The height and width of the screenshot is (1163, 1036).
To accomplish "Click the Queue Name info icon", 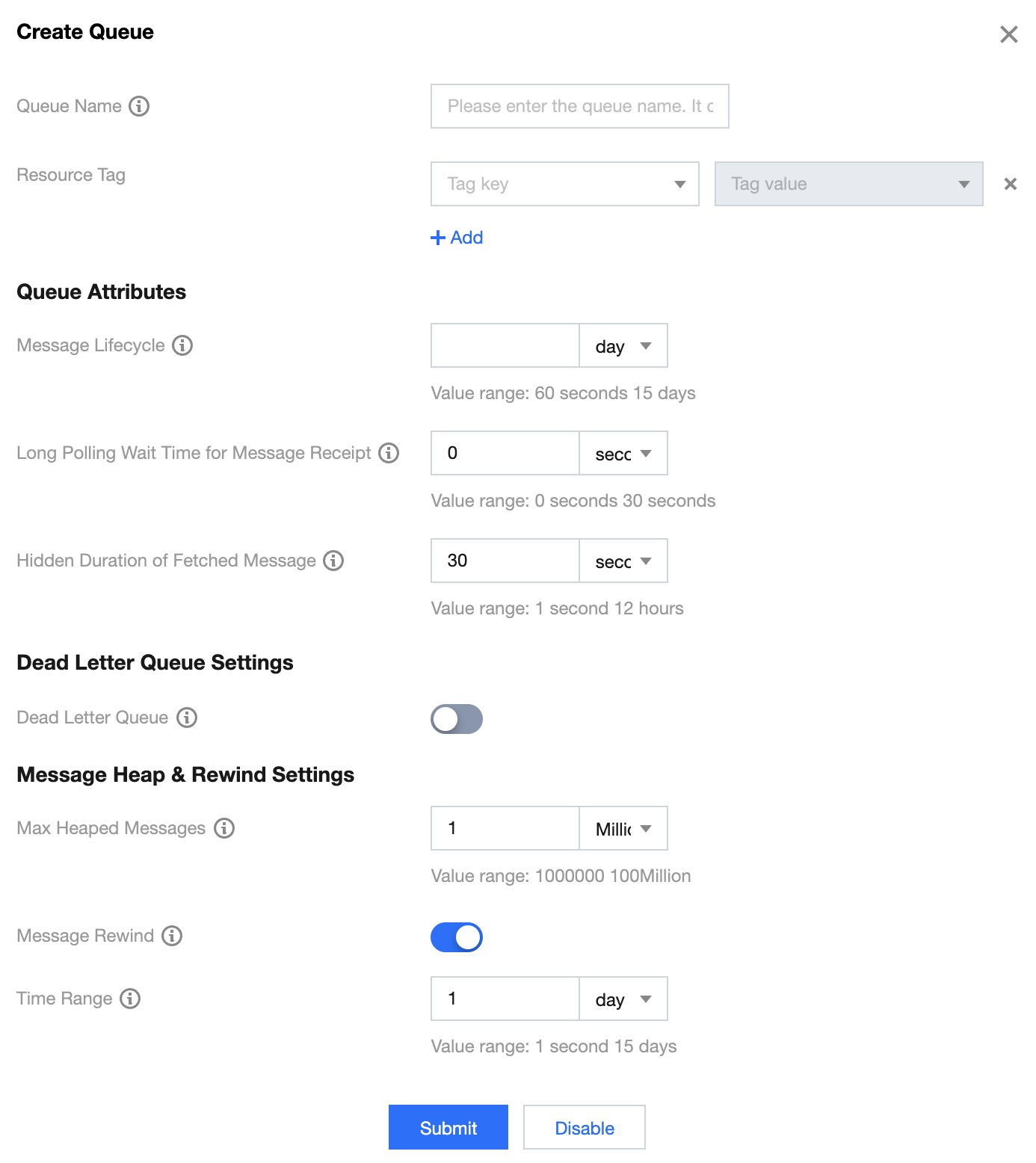I will tap(139, 106).
